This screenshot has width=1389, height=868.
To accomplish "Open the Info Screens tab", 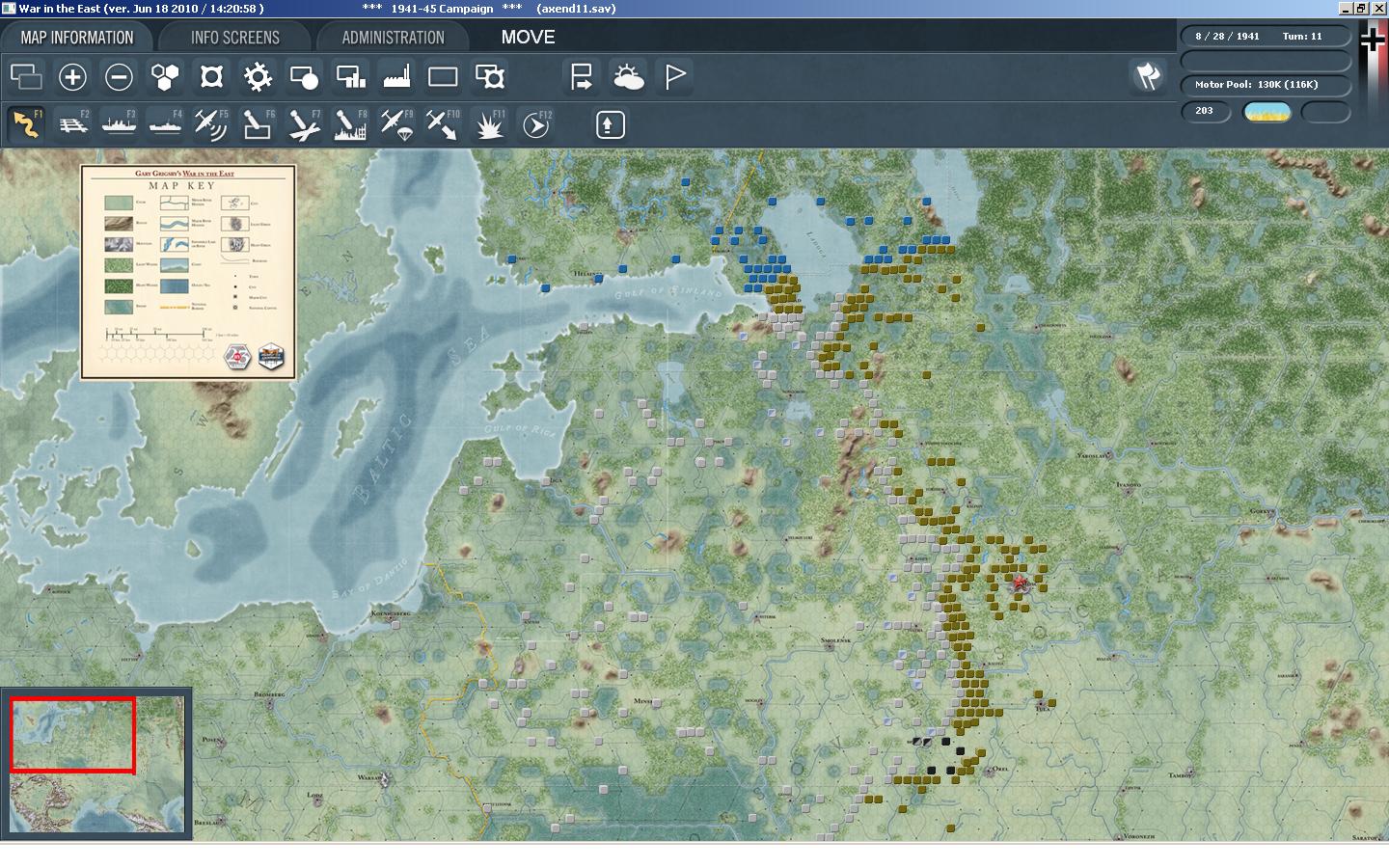I will click(x=235, y=38).
